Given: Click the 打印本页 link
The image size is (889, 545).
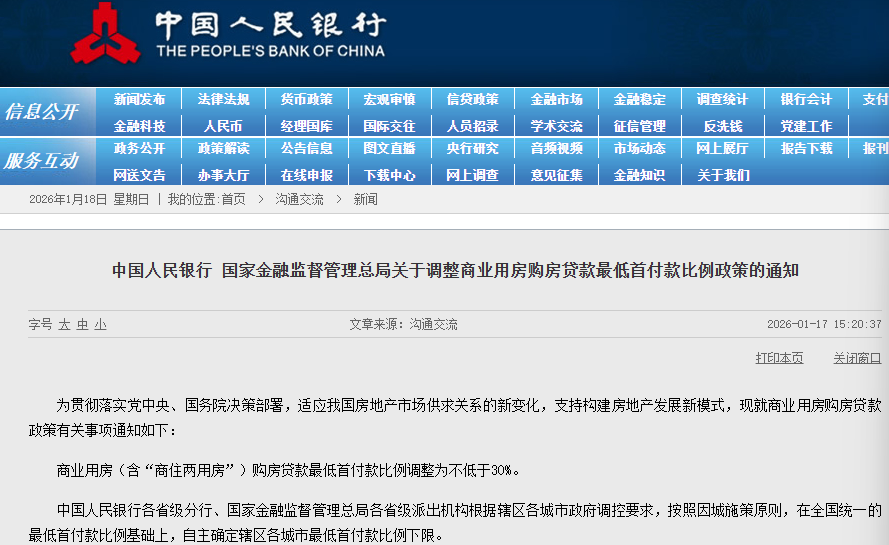Looking at the screenshot, I should click(779, 358).
